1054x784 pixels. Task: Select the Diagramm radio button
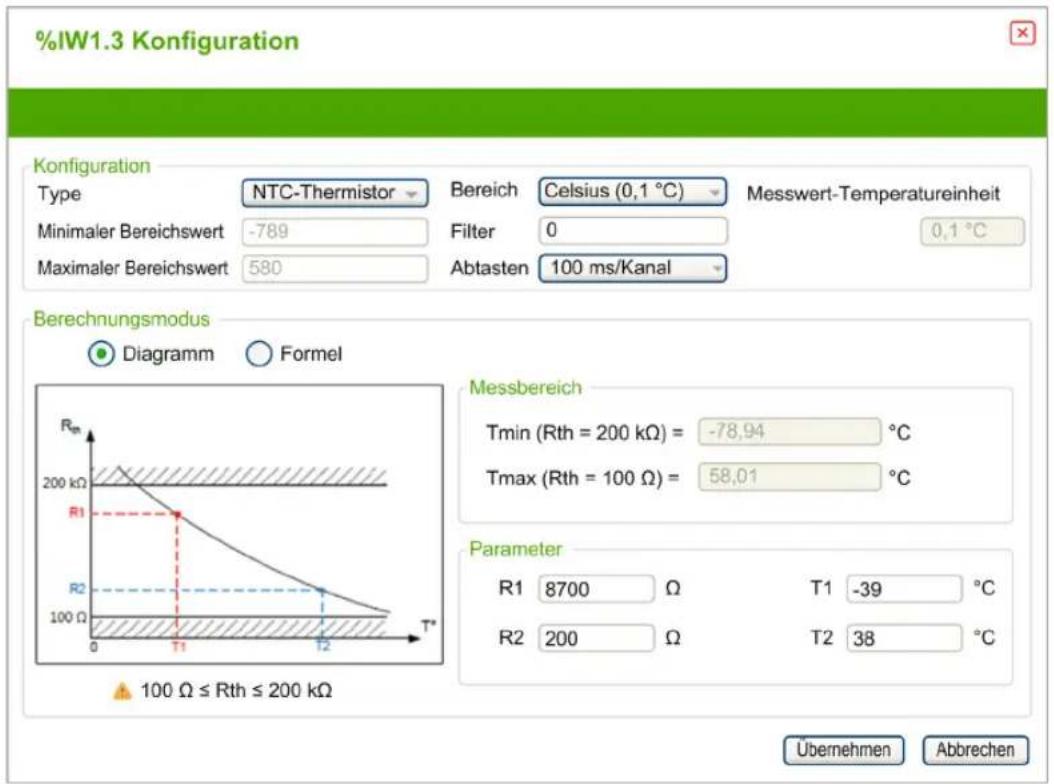(102, 354)
